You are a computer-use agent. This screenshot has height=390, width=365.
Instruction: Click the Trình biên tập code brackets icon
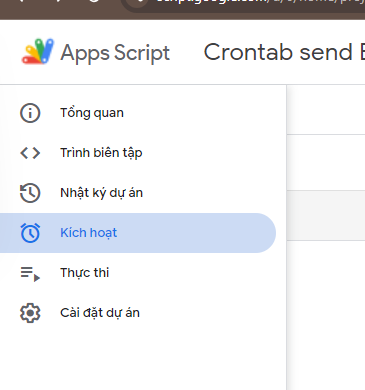(x=30, y=153)
